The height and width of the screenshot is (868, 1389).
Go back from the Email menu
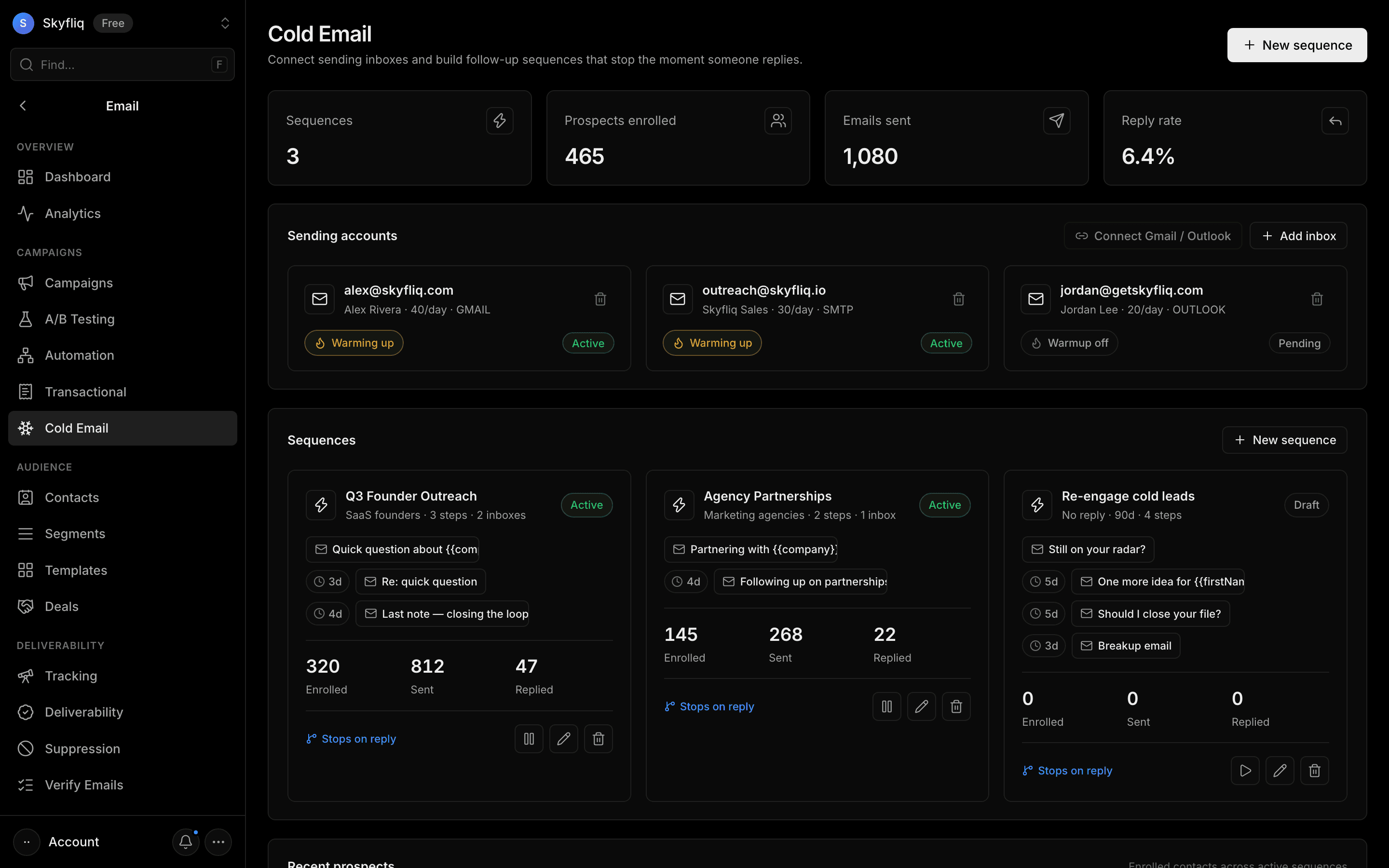23,106
